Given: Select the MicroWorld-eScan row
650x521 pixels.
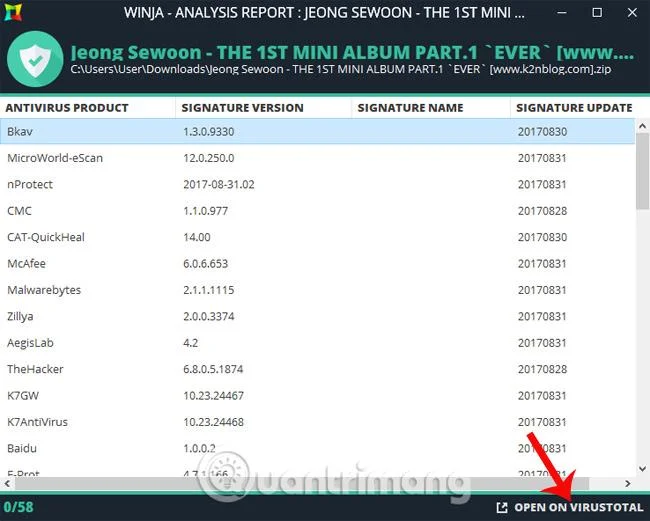Looking at the screenshot, I should [x=317, y=158].
